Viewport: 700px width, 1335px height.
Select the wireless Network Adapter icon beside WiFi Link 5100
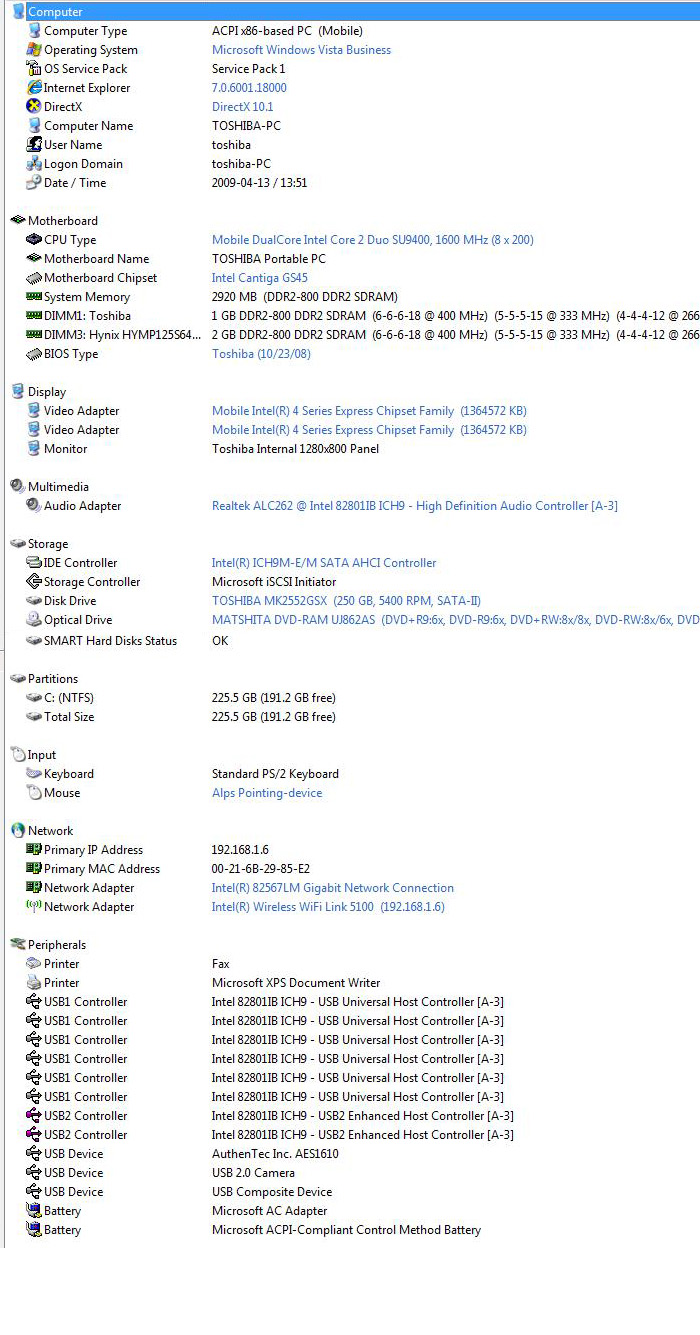tap(34, 907)
